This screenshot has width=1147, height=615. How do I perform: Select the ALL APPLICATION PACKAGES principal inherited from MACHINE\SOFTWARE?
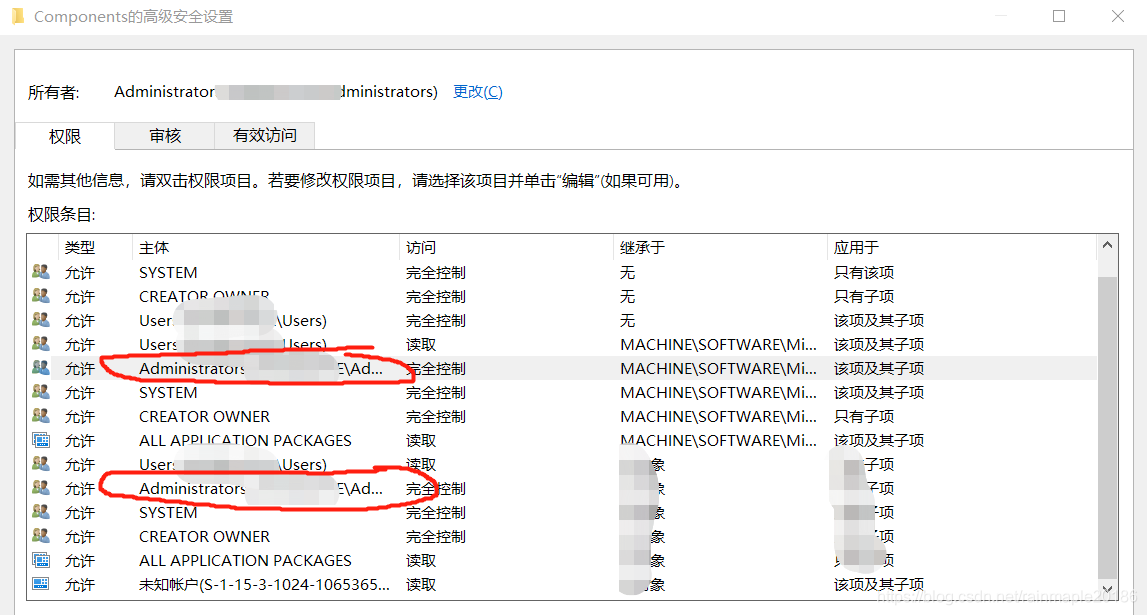click(245, 440)
